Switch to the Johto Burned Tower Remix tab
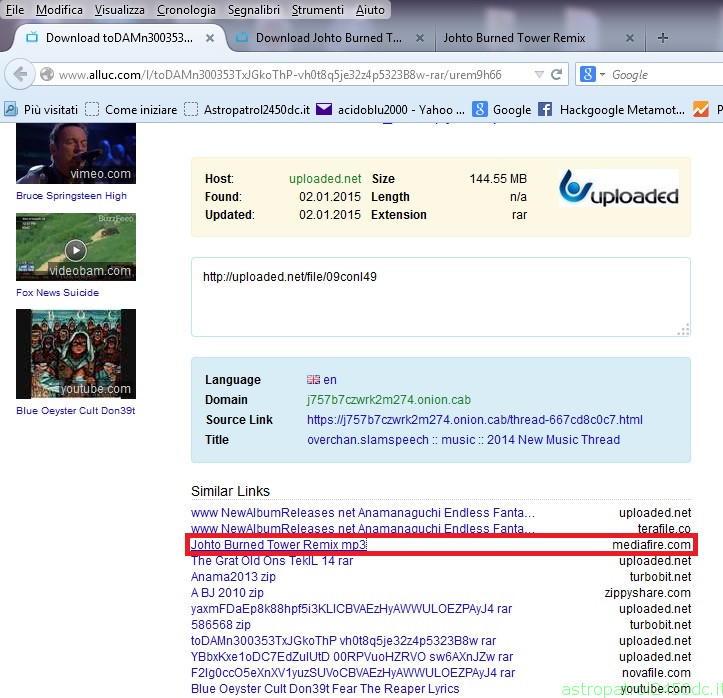 point(514,38)
